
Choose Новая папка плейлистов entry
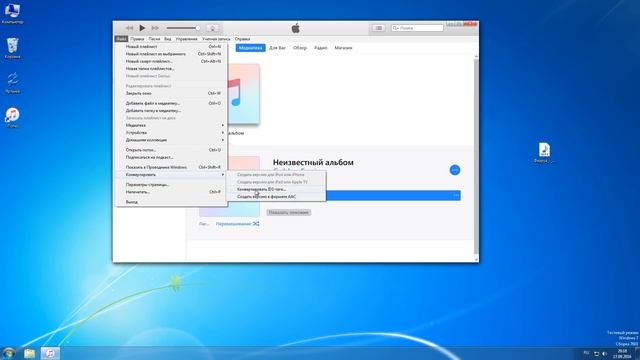click(x=171, y=69)
